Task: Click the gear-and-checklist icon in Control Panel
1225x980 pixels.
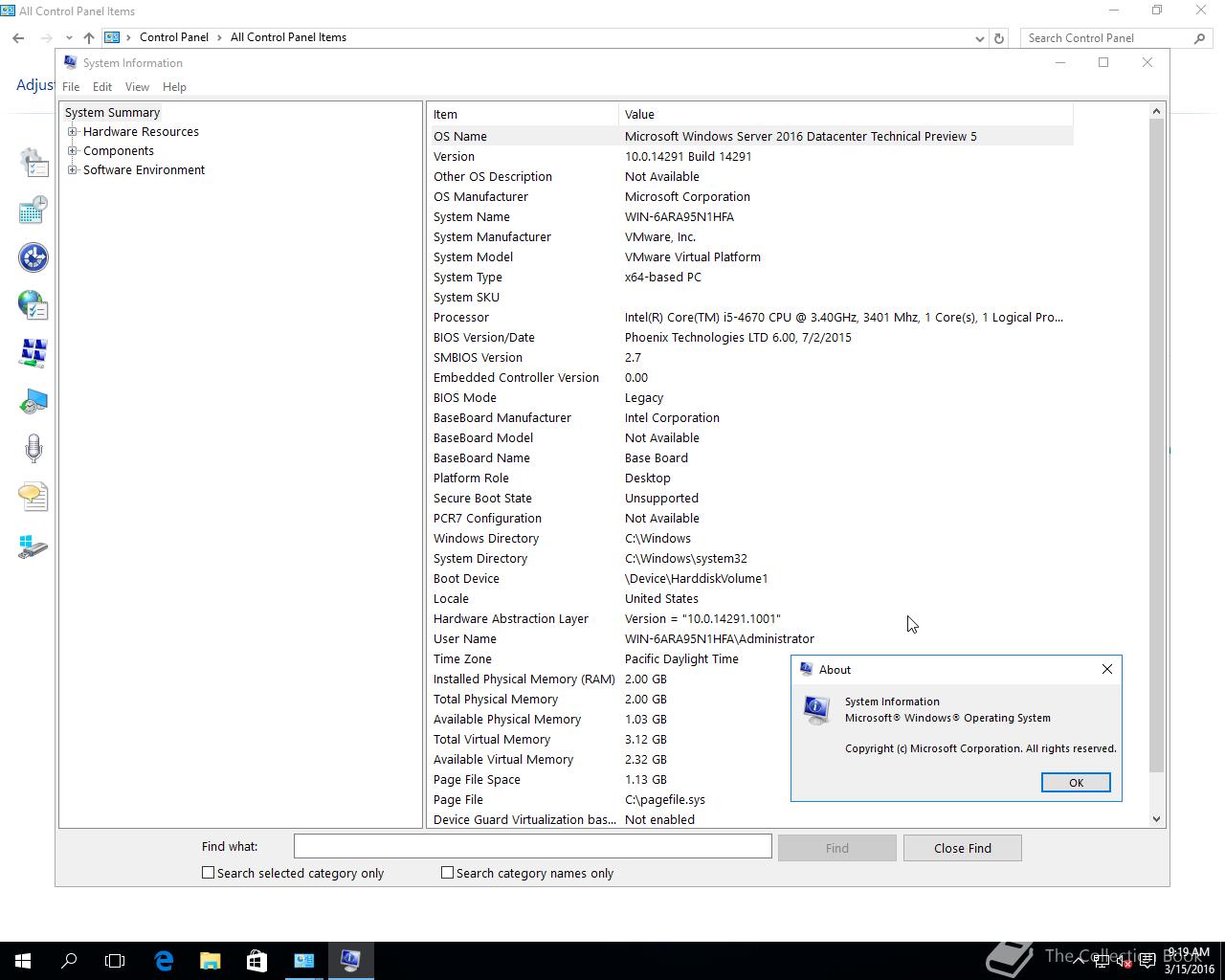Action: coord(33,162)
